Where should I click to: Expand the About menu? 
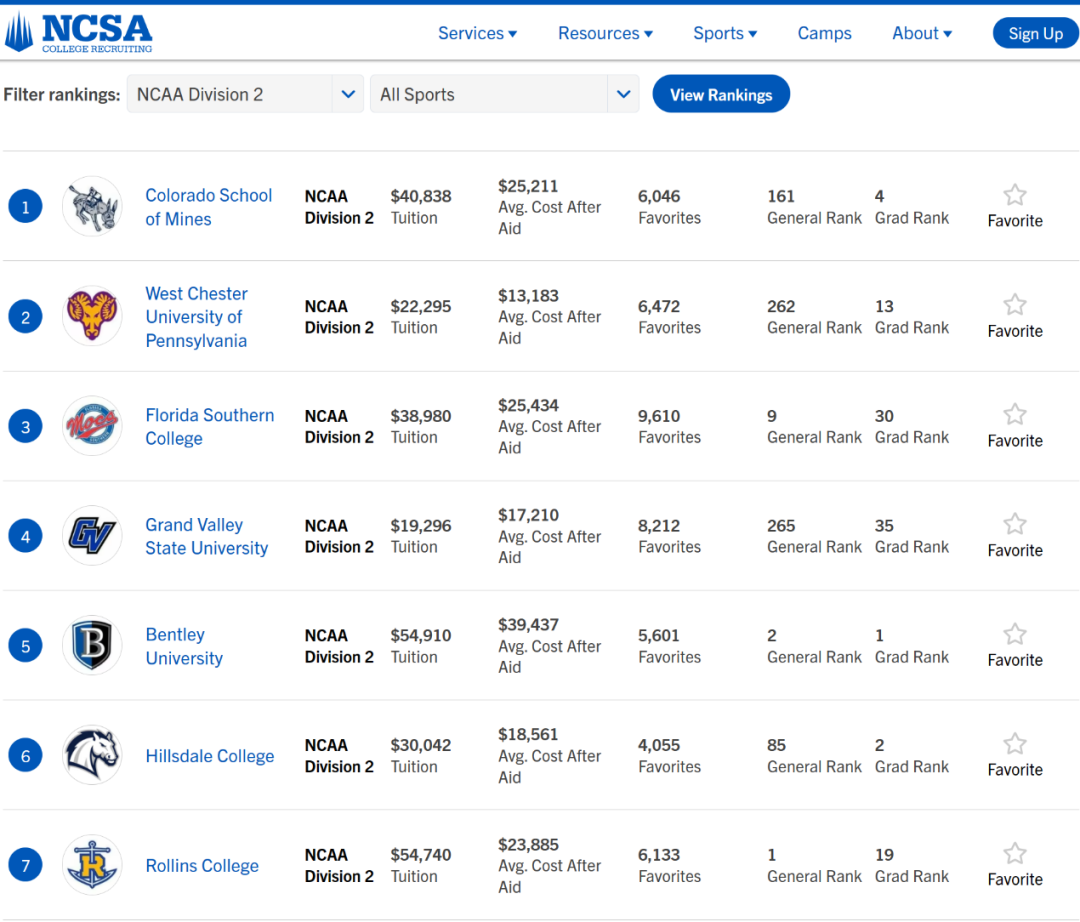coord(922,33)
